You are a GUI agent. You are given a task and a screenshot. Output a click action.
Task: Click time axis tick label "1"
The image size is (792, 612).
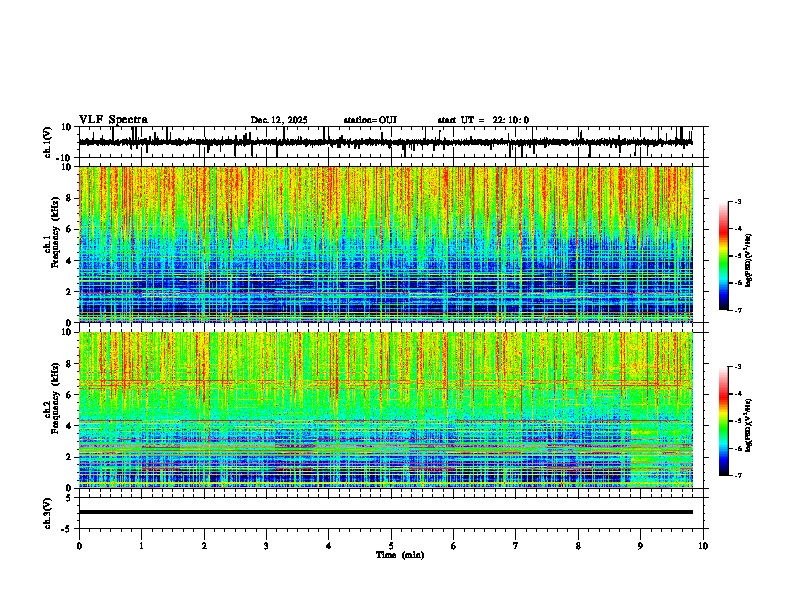point(142,546)
